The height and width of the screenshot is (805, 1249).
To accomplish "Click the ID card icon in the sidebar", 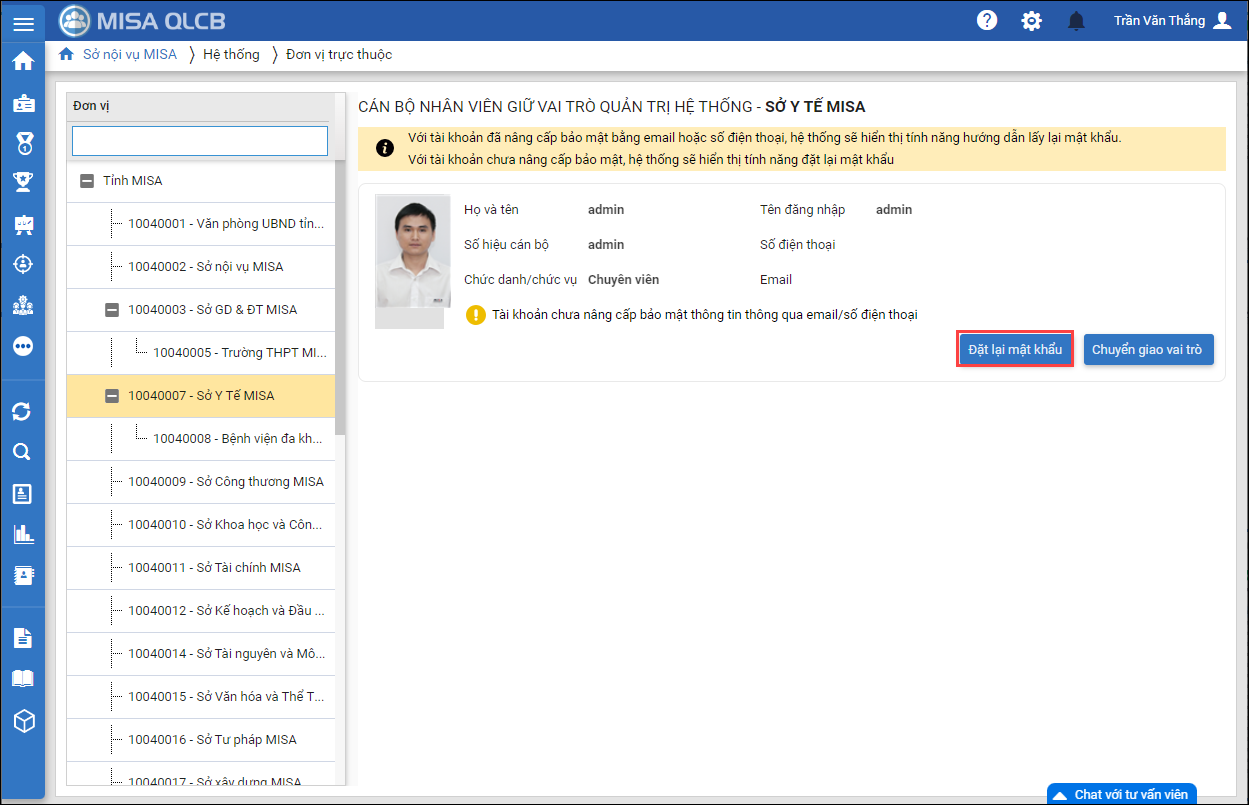I will click(22, 103).
